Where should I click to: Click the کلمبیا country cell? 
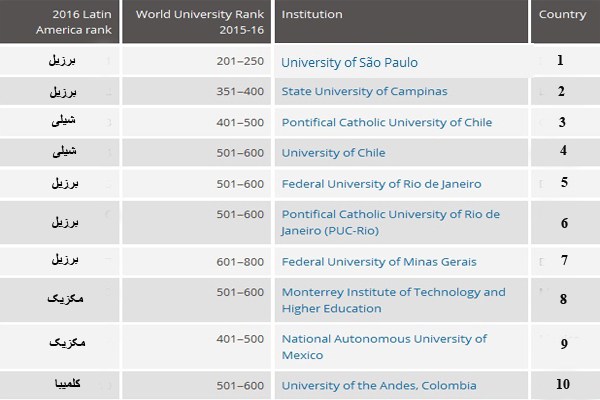pos(63,385)
